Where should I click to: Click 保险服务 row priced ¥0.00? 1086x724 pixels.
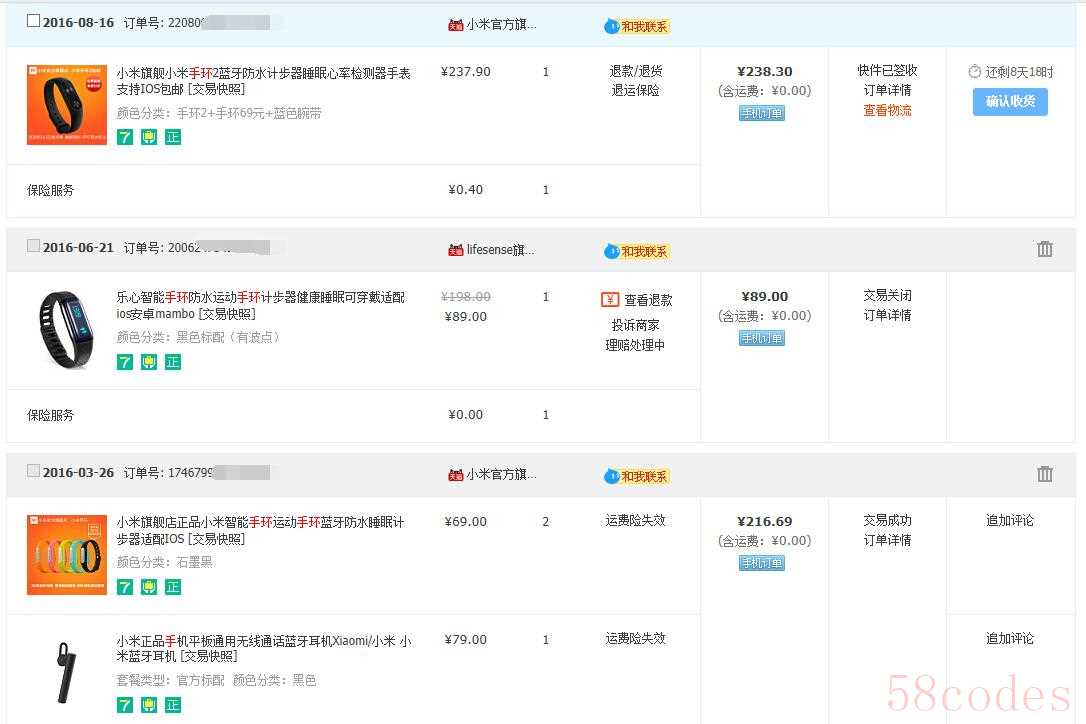click(353, 416)
